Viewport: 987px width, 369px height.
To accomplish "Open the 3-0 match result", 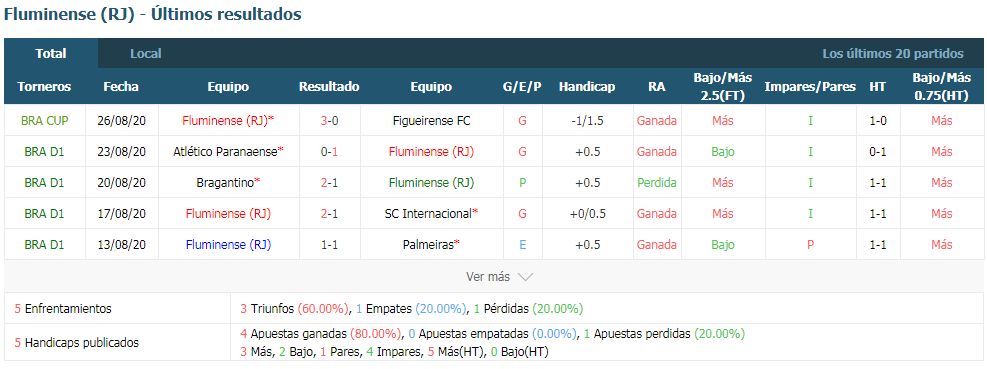I will tap(329, 121).
